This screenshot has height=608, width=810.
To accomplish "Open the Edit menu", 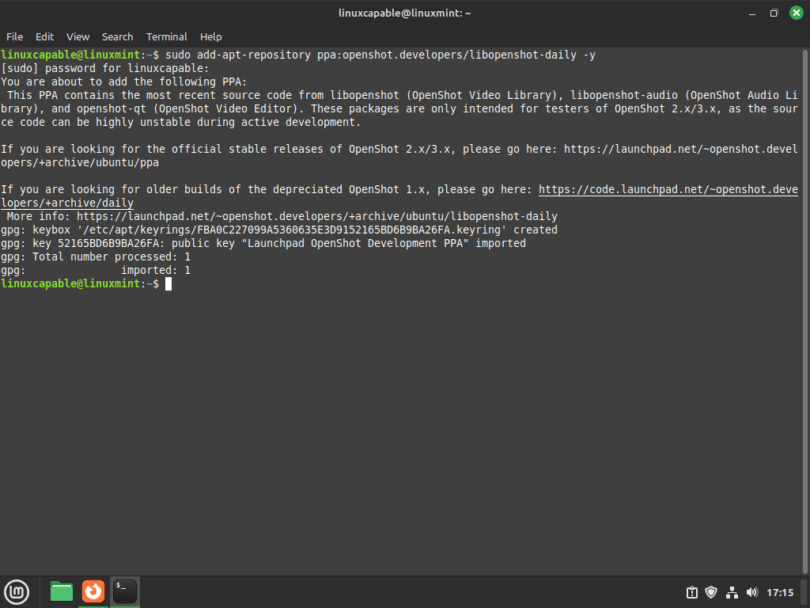I will point(44,36).
